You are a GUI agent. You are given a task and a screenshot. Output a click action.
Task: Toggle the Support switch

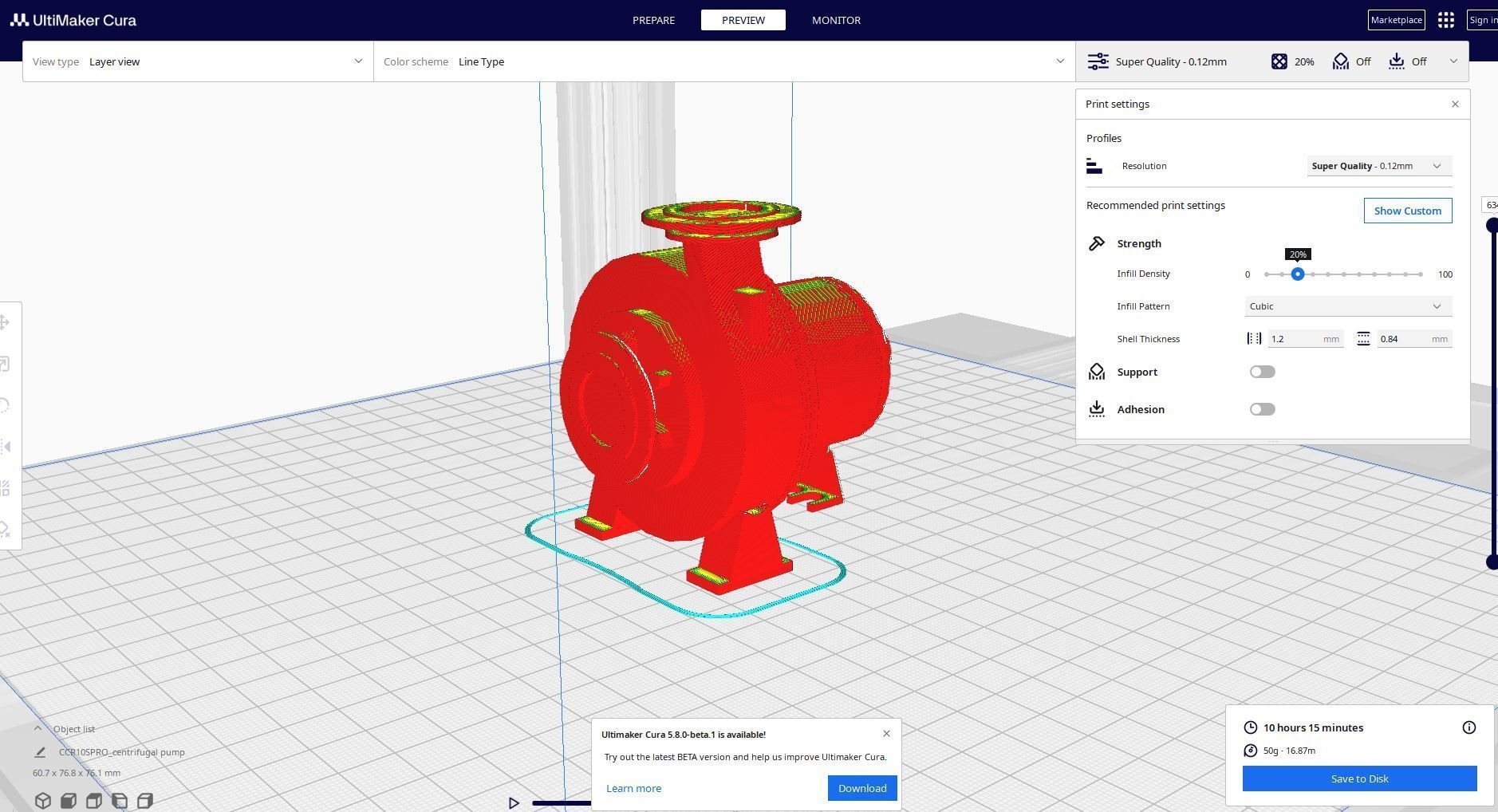[x=1262, y=372]
